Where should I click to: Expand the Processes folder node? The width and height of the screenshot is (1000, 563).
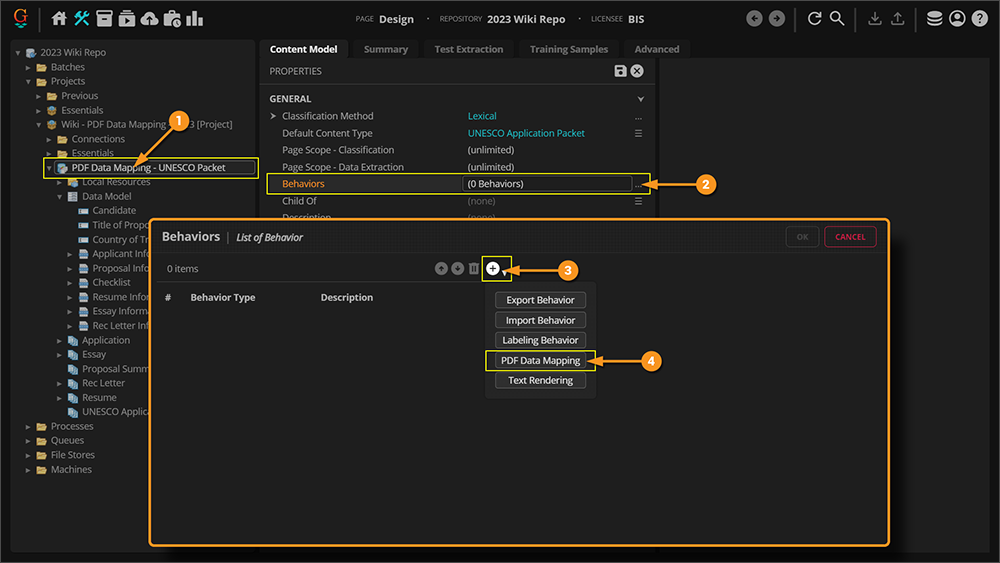point(28,426)
